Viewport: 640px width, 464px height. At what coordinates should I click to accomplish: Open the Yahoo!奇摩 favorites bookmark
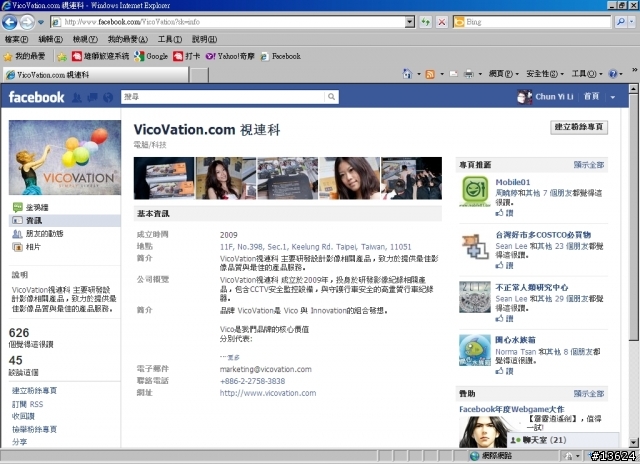(230, 56)
